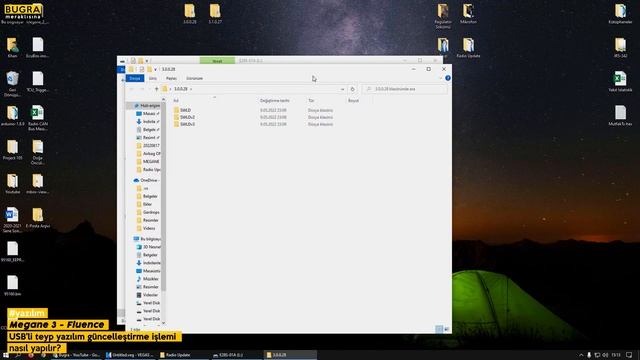Click the 3.0.0.28 breadcrumb in address bar

180,89
